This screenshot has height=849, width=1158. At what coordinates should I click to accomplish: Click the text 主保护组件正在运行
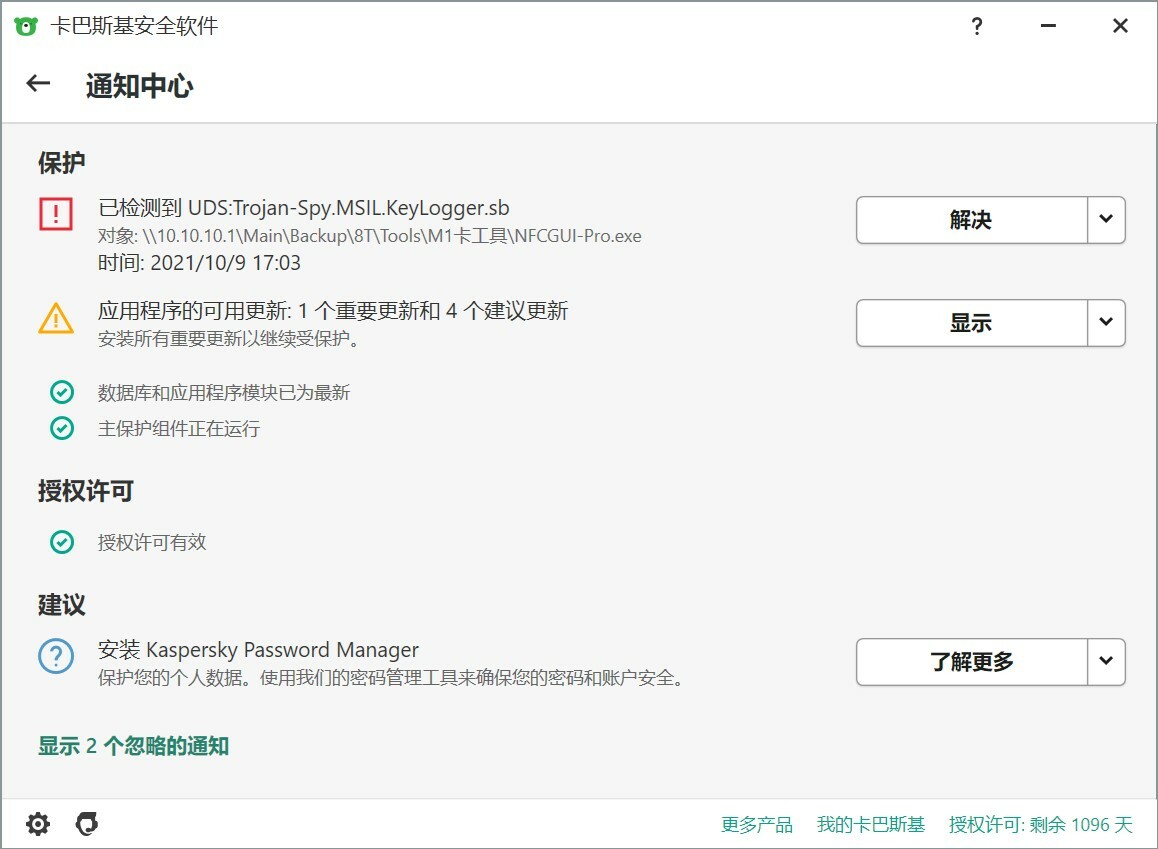click(179, 429)
